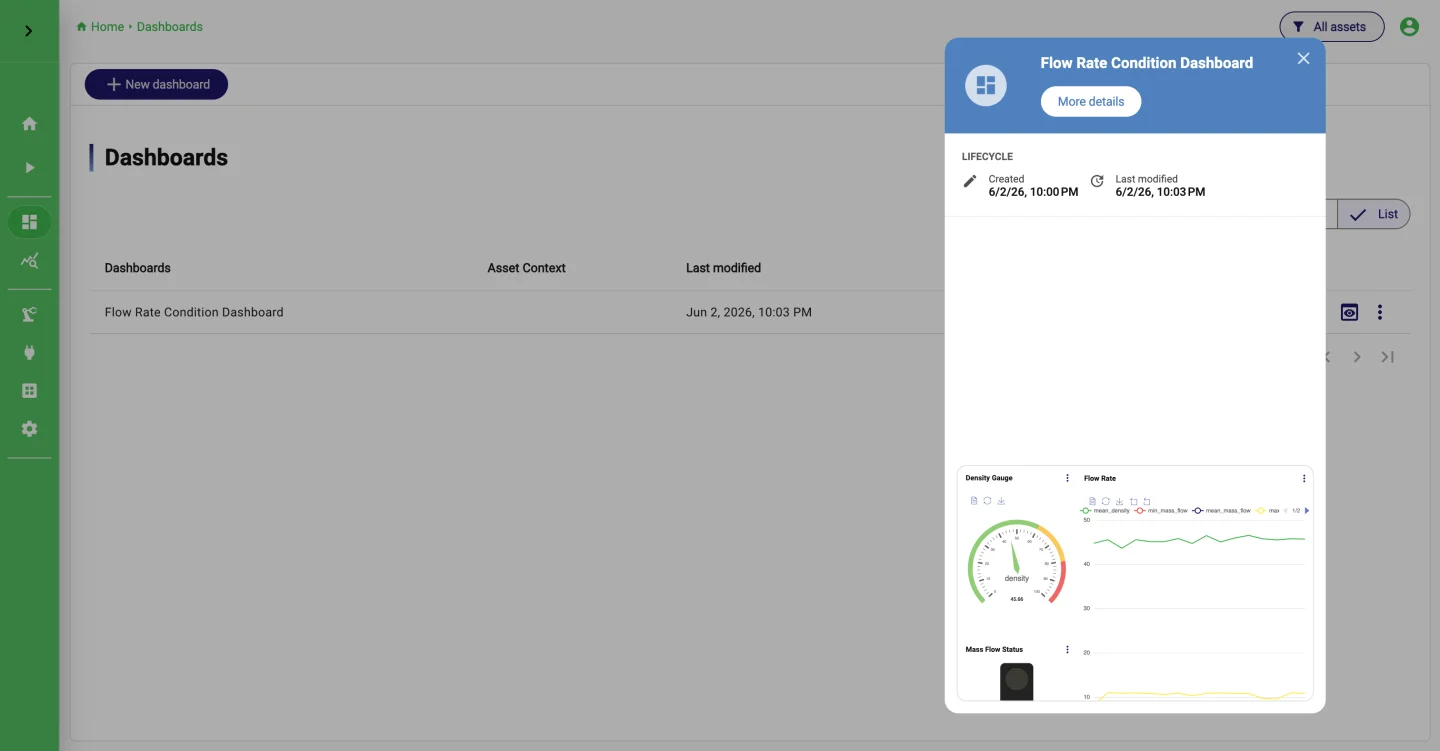The image size is (1440, 751).
Task: Click the Last modified date 6/2/26, 10:03 PM
Action: click(1160, 192)
